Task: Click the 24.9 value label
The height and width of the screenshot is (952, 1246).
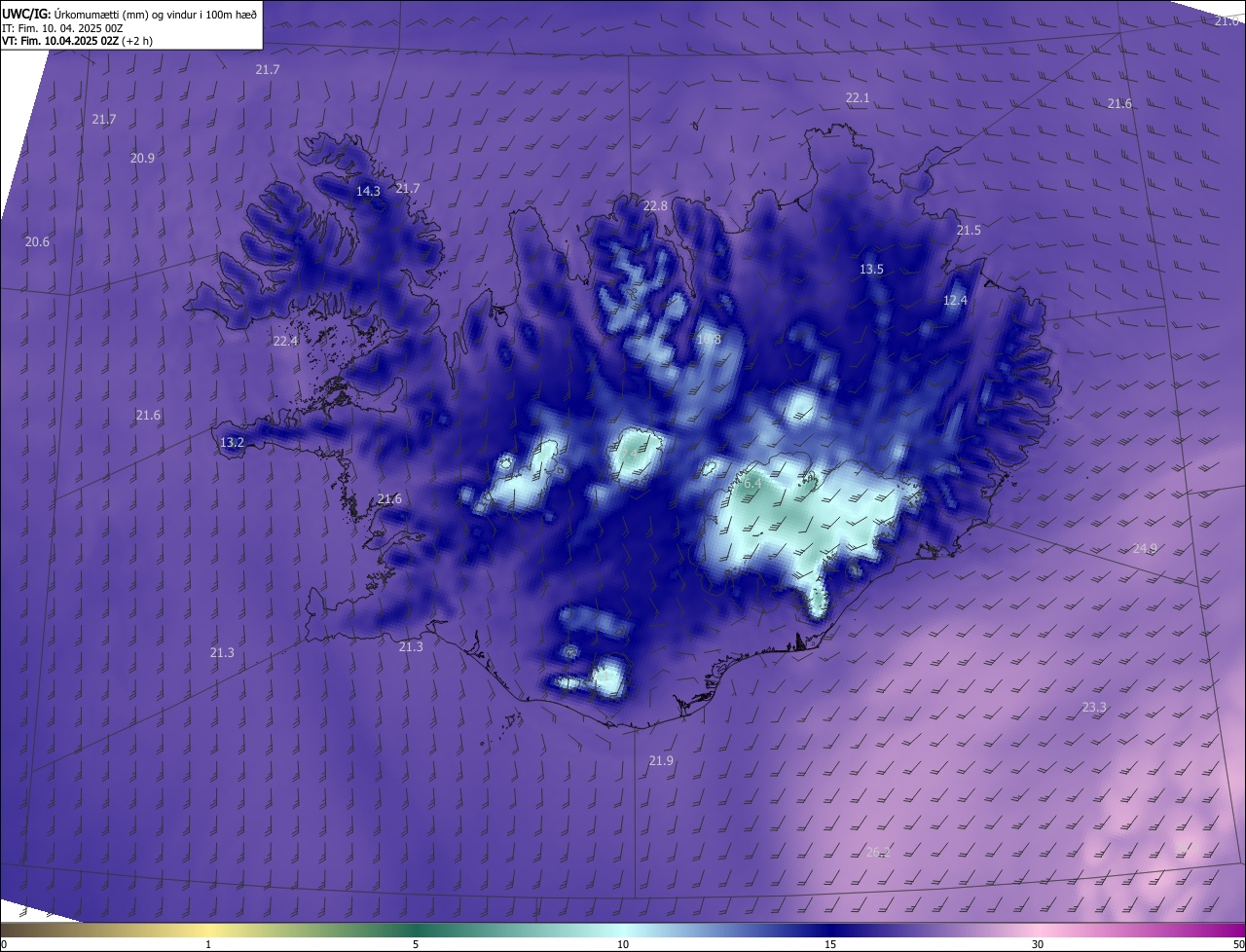Action: [1145, 549]
